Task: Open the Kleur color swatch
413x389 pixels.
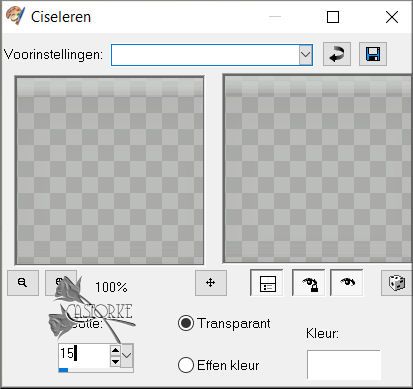Action: pos(344,365)
